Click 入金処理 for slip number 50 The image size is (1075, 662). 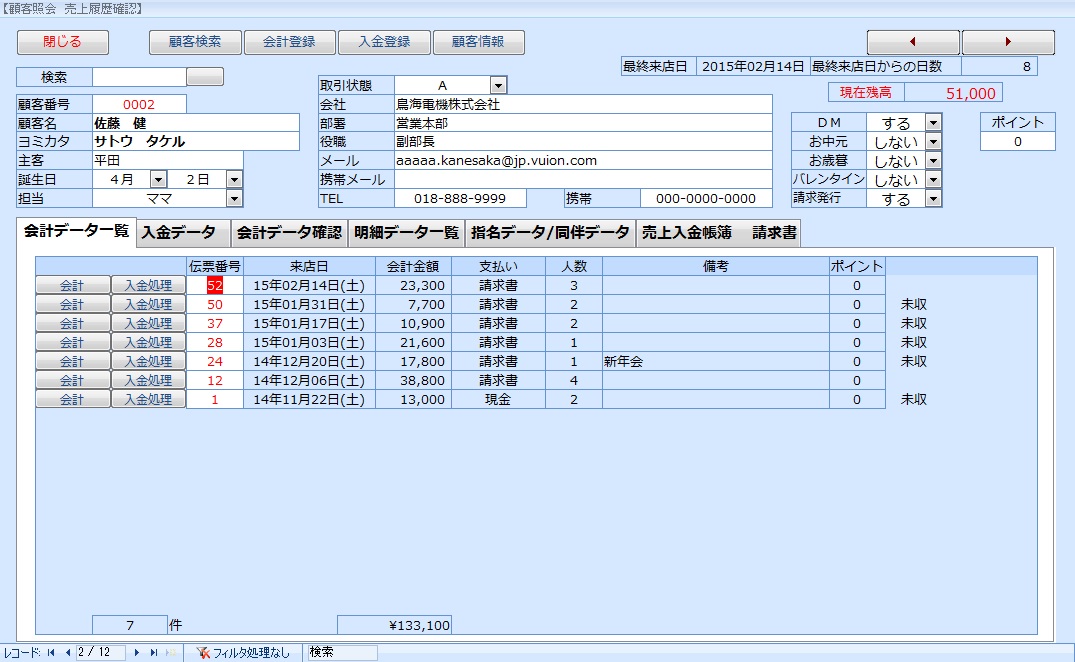click(x=148, y=304)
